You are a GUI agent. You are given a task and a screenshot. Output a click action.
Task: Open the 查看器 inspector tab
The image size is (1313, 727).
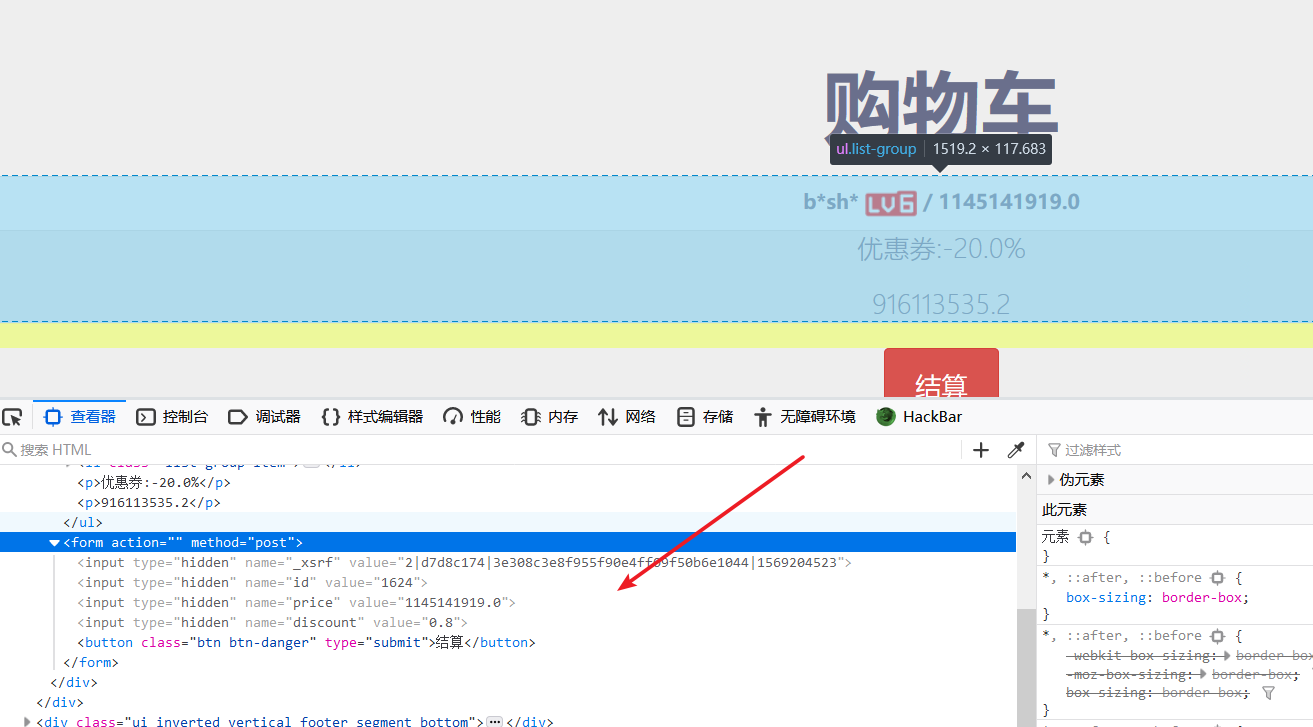click(x=80, y=417)
